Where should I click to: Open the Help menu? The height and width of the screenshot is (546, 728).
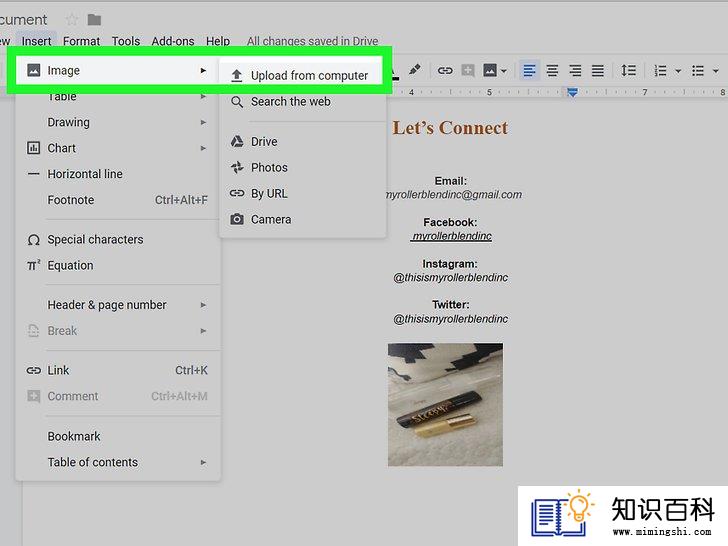218,41
